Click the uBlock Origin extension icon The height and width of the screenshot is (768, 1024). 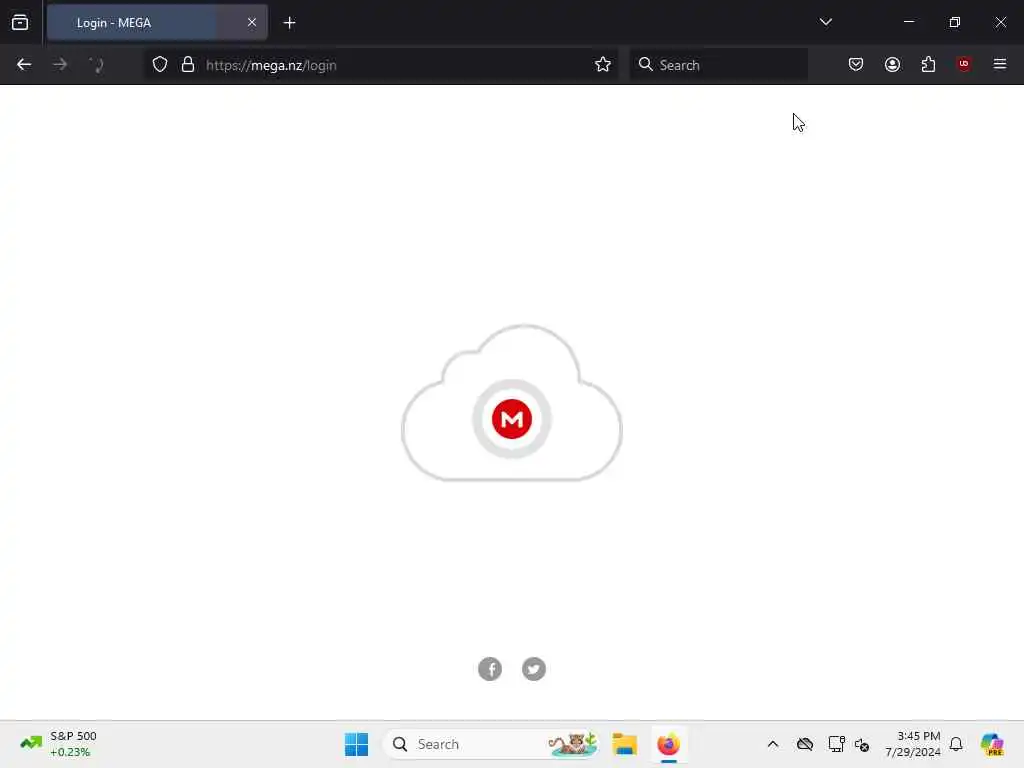963,64
